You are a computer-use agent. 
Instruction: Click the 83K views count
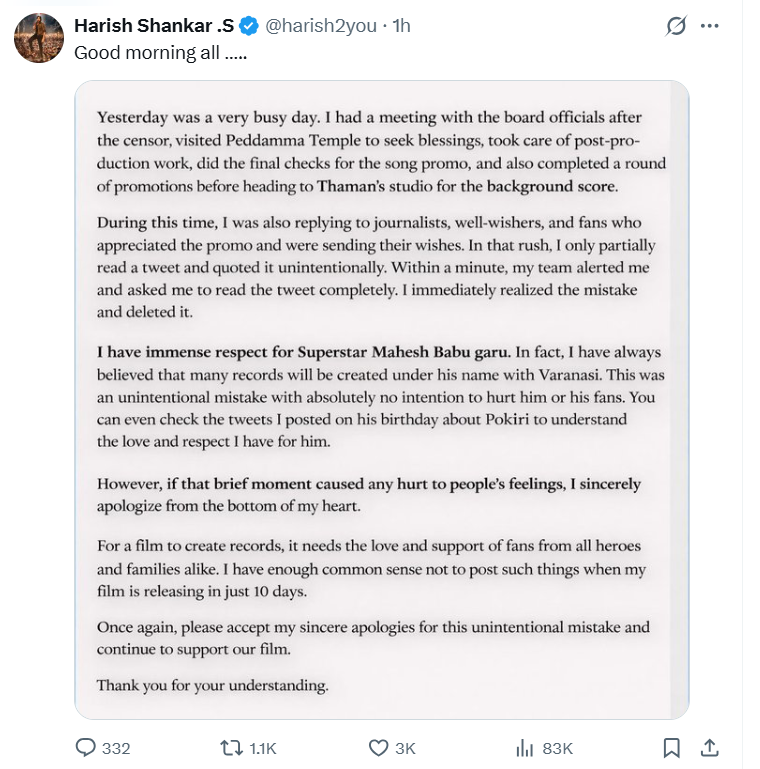click(x=557, y=748)
